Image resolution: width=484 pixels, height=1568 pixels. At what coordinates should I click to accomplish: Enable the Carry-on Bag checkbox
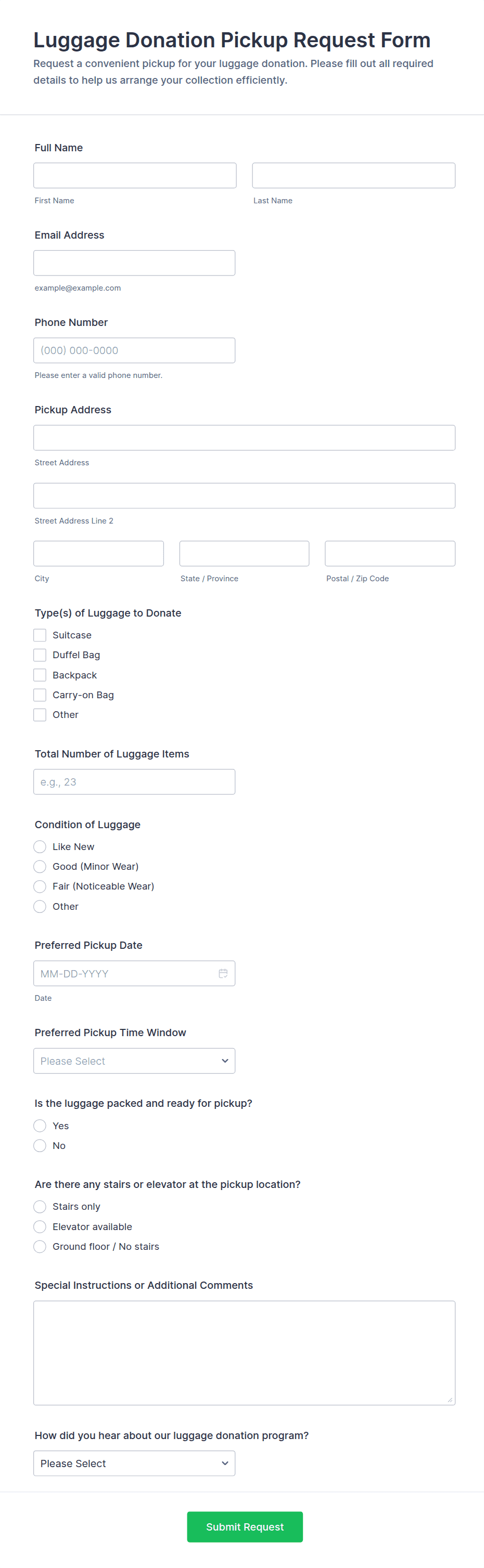click(40, 695)
